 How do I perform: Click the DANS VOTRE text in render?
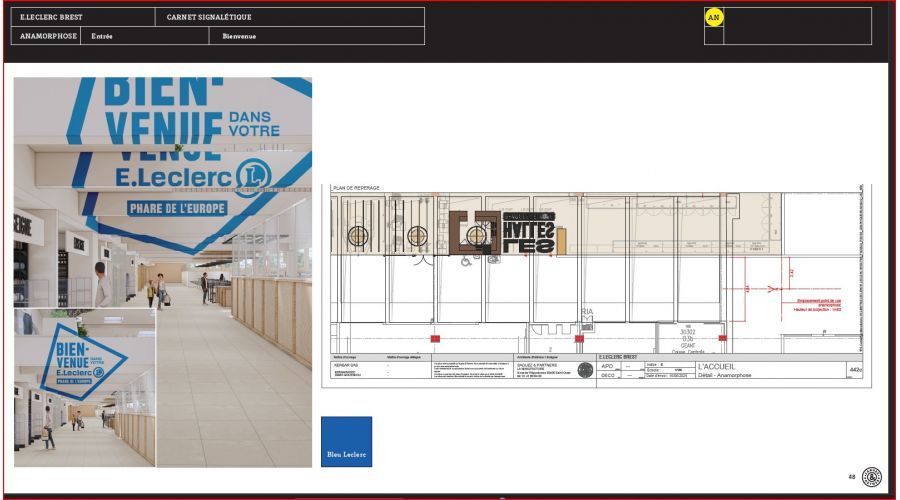tap(254, 124)
